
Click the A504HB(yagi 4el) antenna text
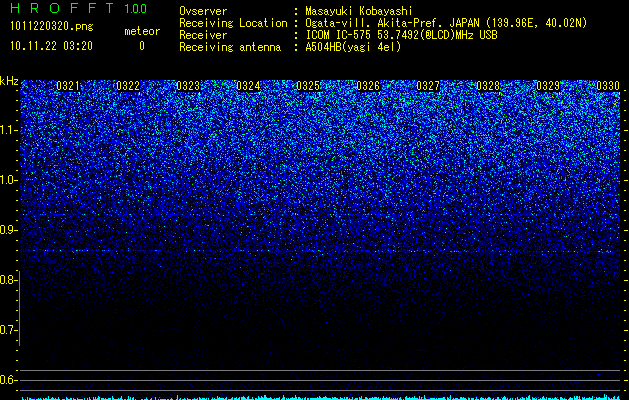click(x=353, y=47)
